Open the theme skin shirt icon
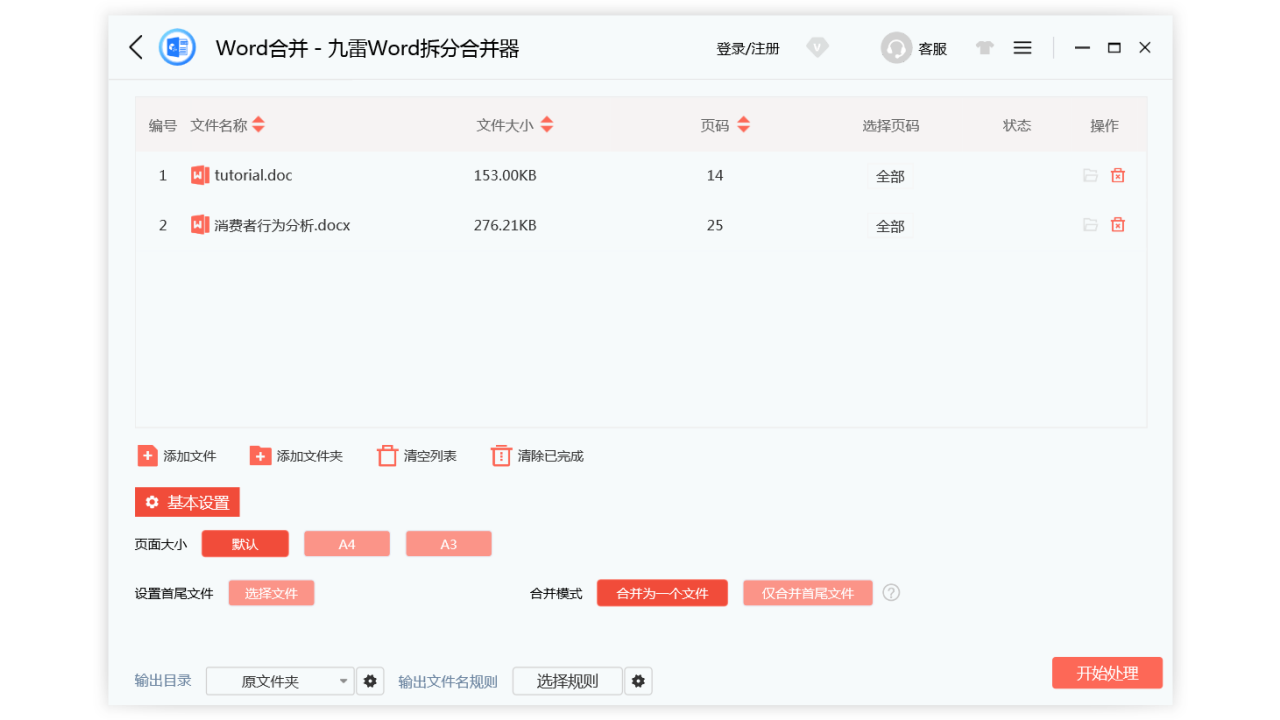This screenshot has height=720, width=1280. (x=984, y=47)
